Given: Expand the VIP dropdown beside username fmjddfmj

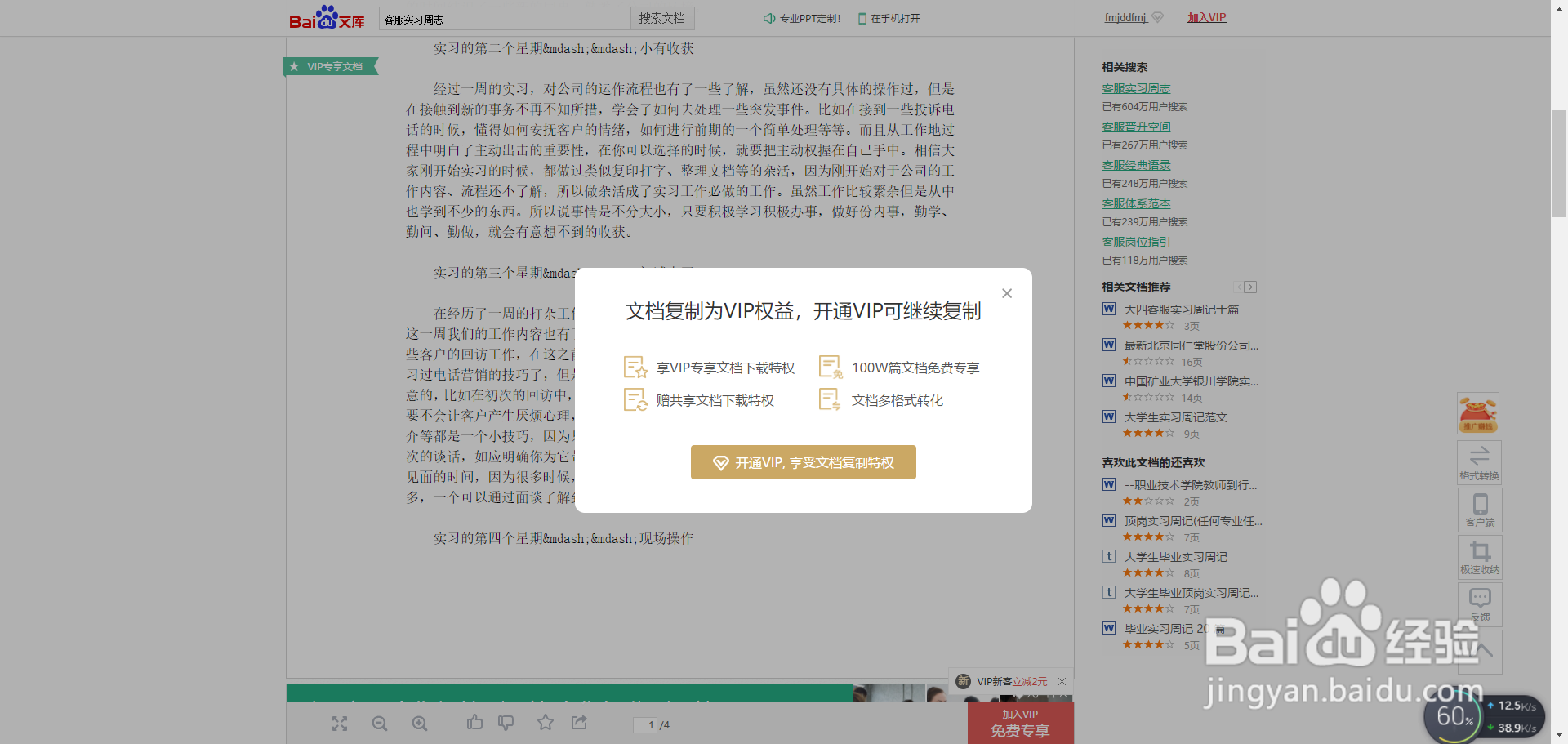Looking at the screenshot, I should click(x=1157, y=16).
